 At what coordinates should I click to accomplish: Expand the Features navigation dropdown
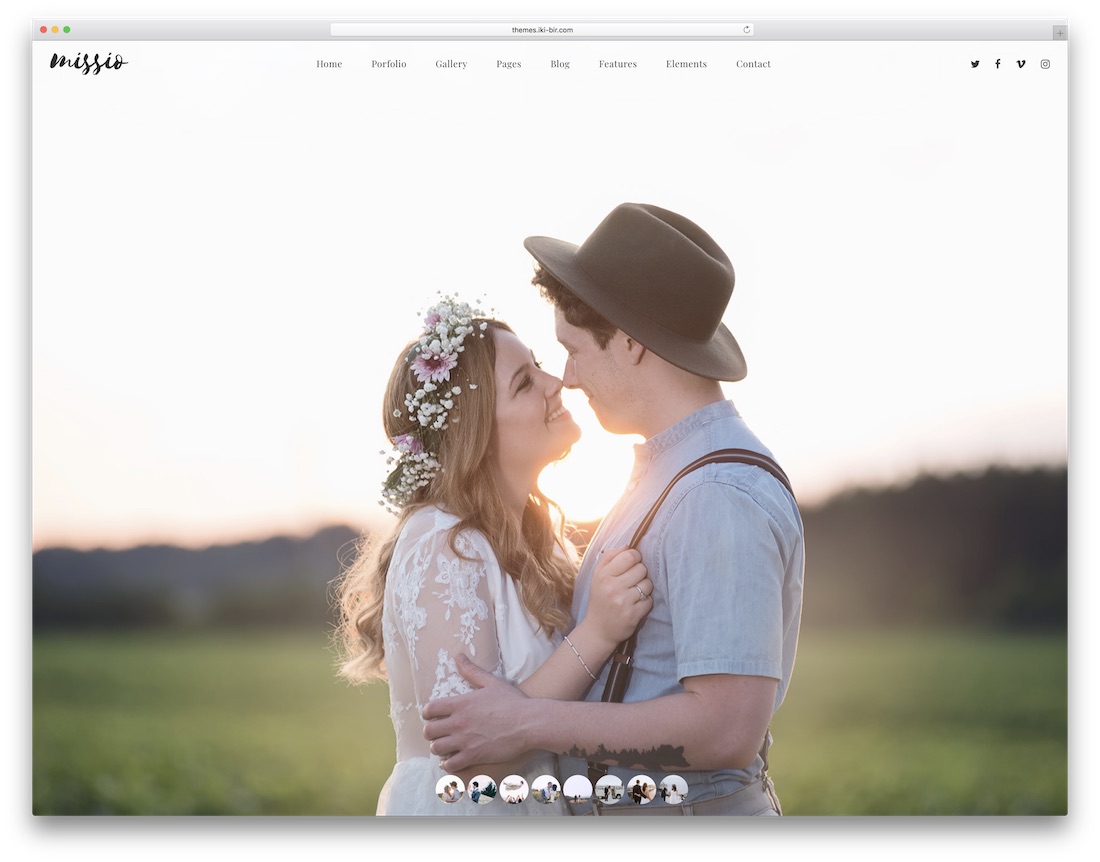[618, 63]
